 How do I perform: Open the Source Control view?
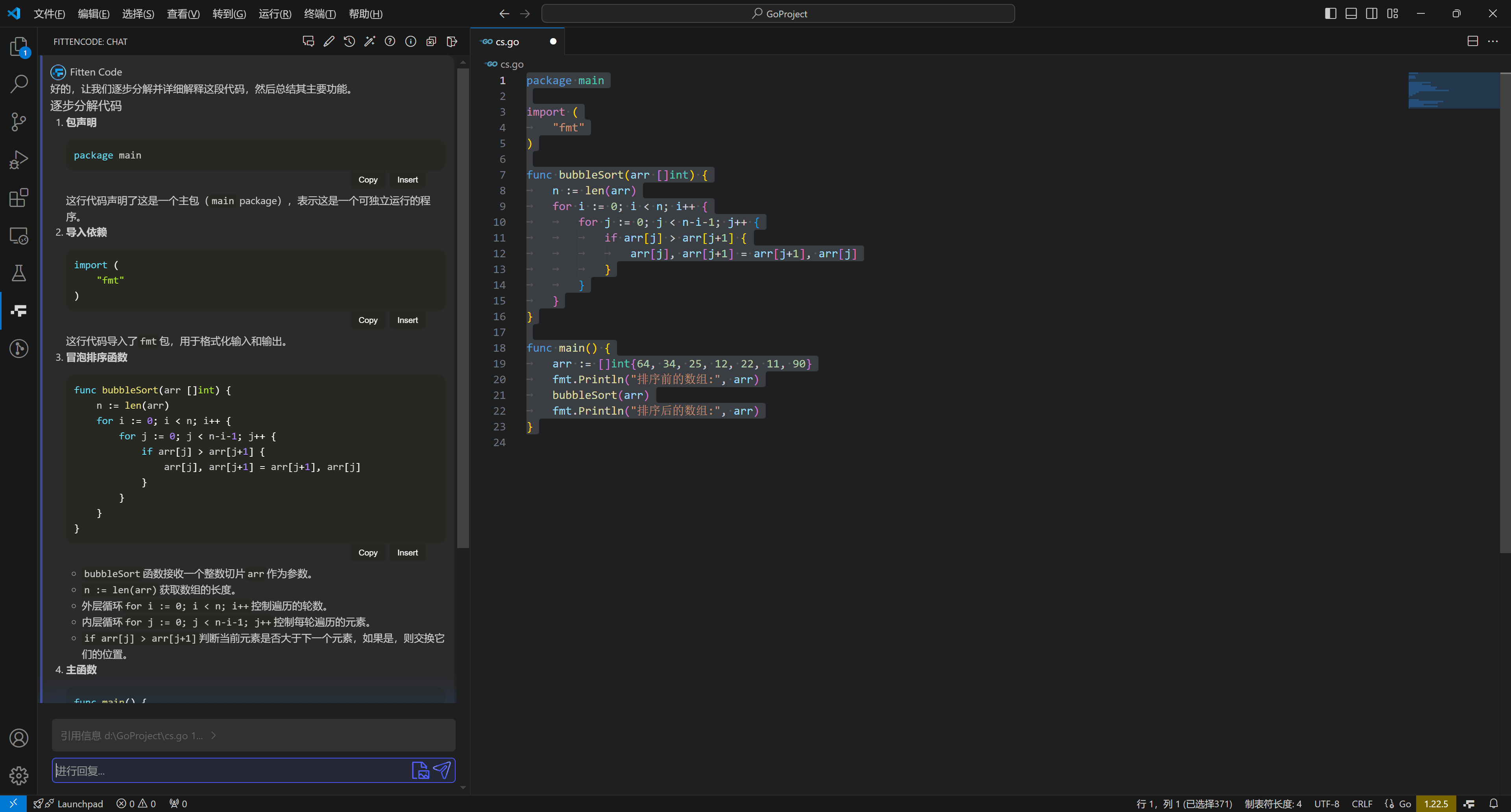click(x=19, y=121)
